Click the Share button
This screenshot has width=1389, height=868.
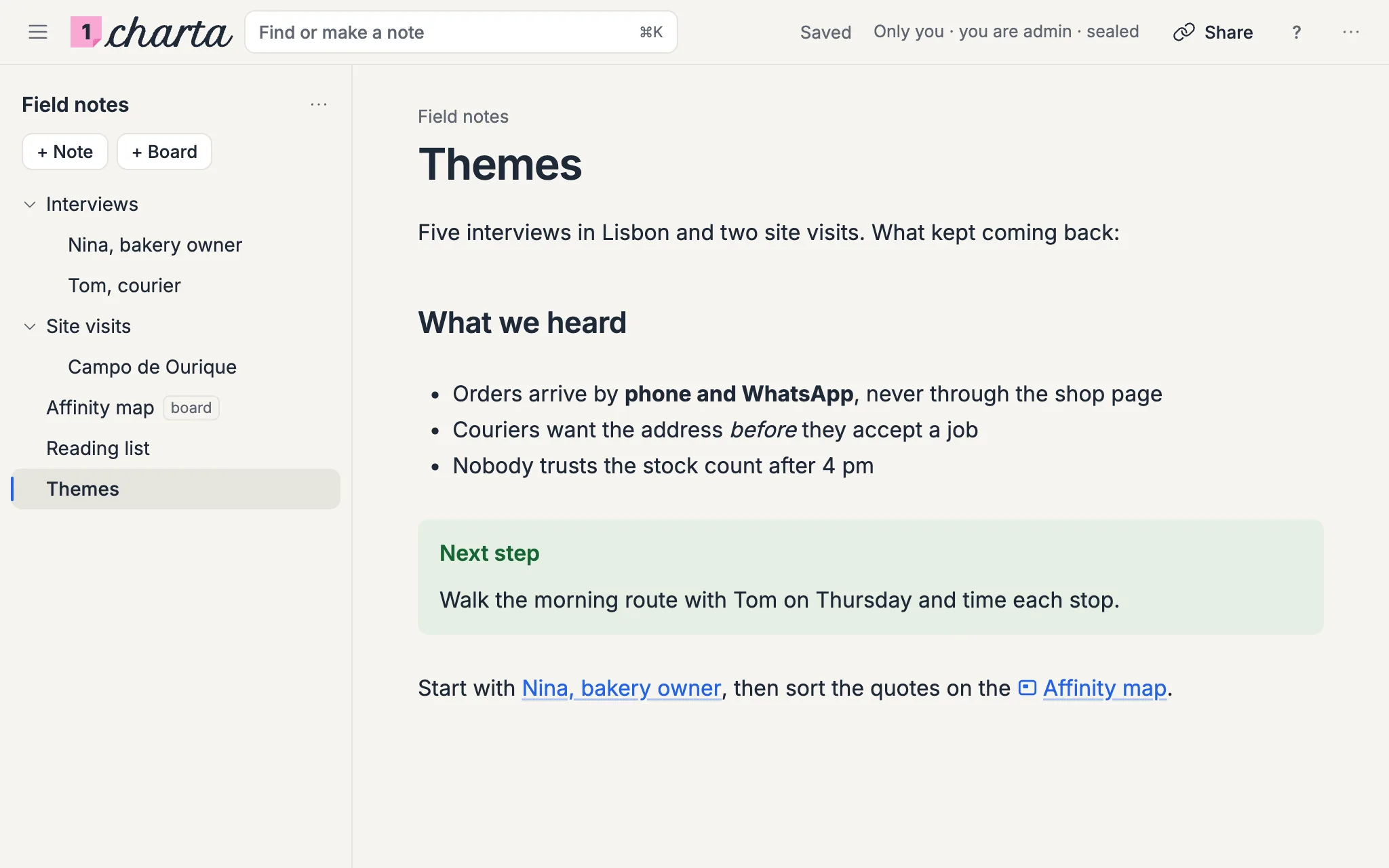tap(1213, 32)
